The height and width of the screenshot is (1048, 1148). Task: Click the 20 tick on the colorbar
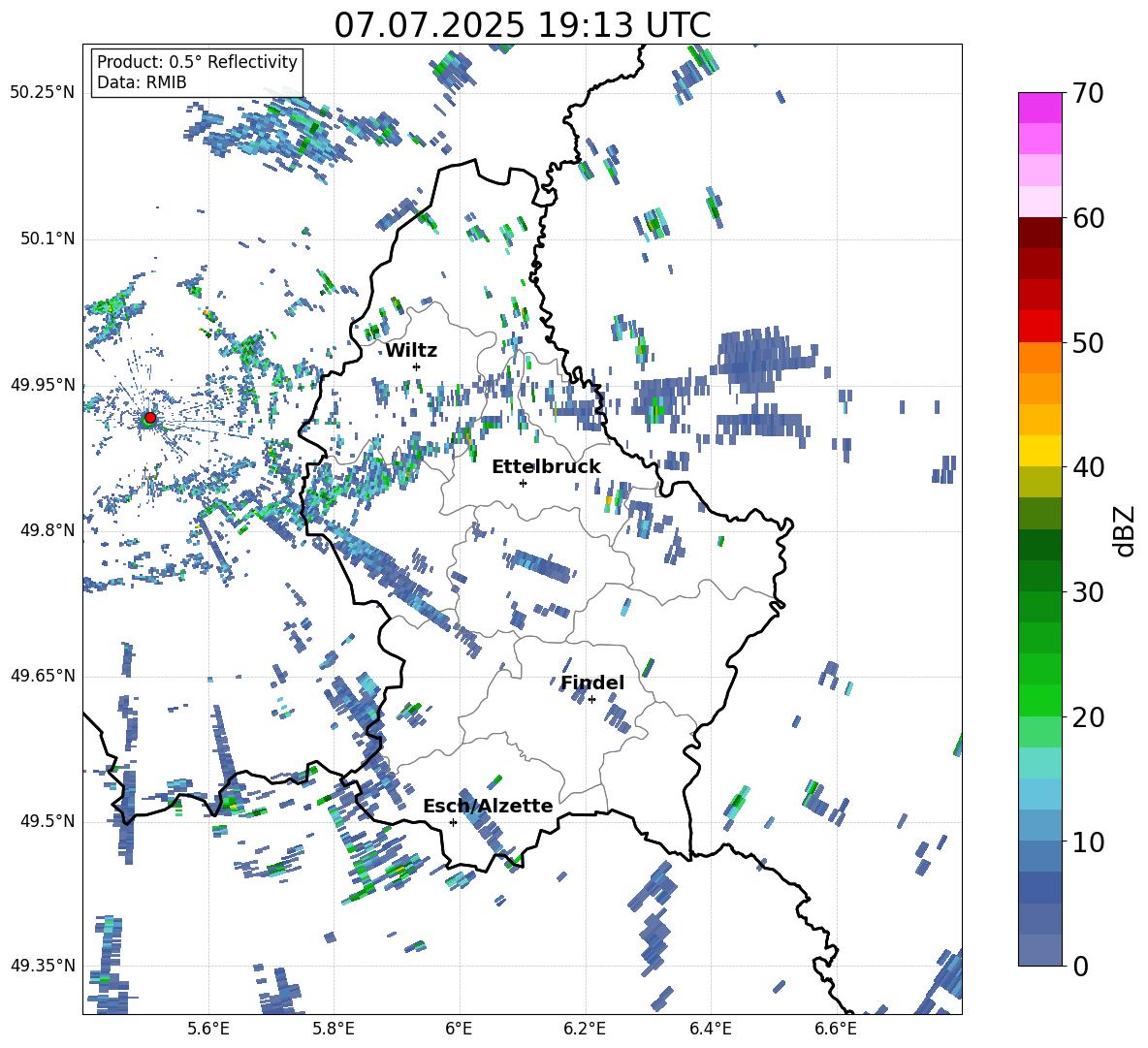[x=1088, y=716]
